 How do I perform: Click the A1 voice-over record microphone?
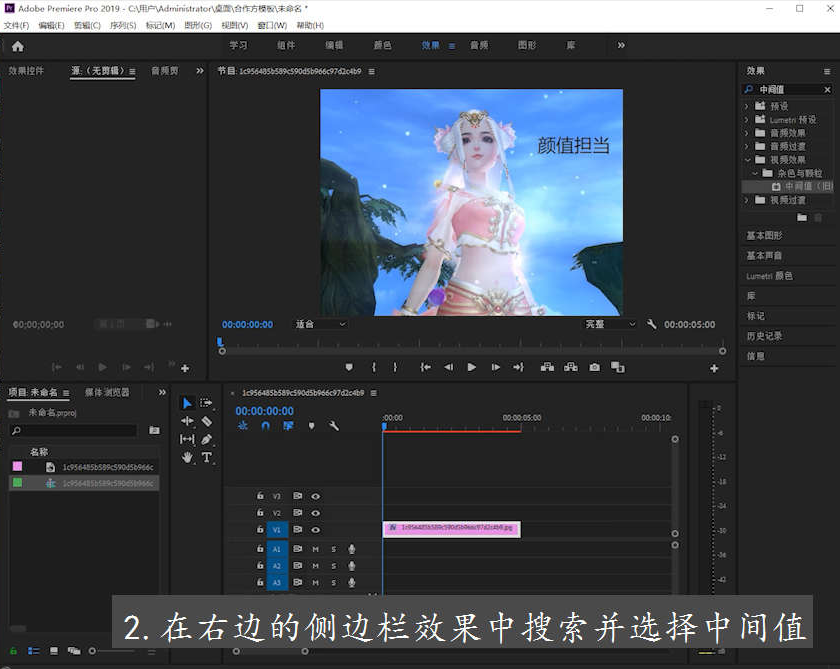point(351,549)
